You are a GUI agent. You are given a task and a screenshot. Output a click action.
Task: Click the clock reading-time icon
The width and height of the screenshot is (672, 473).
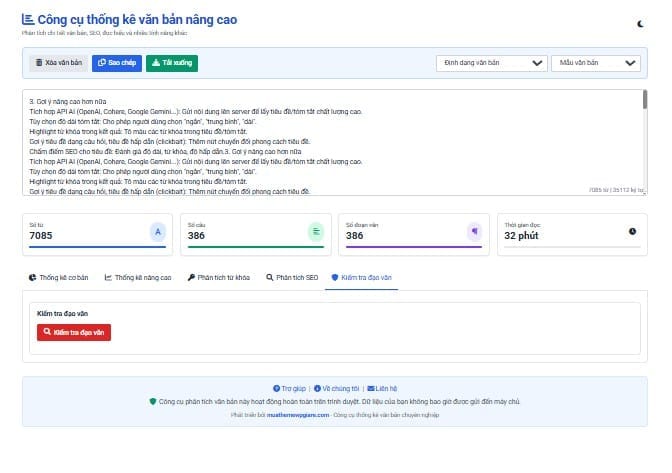coord(631,231)
